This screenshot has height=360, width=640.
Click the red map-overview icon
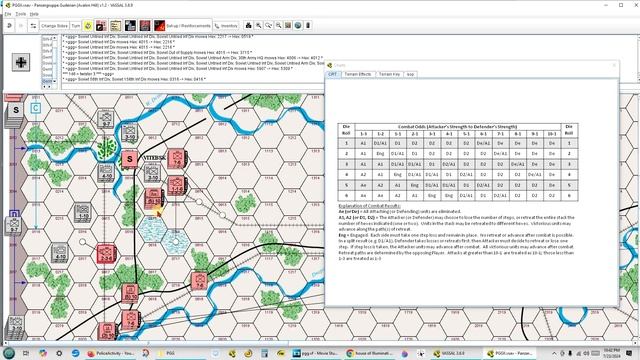click(x=145, y=26)
